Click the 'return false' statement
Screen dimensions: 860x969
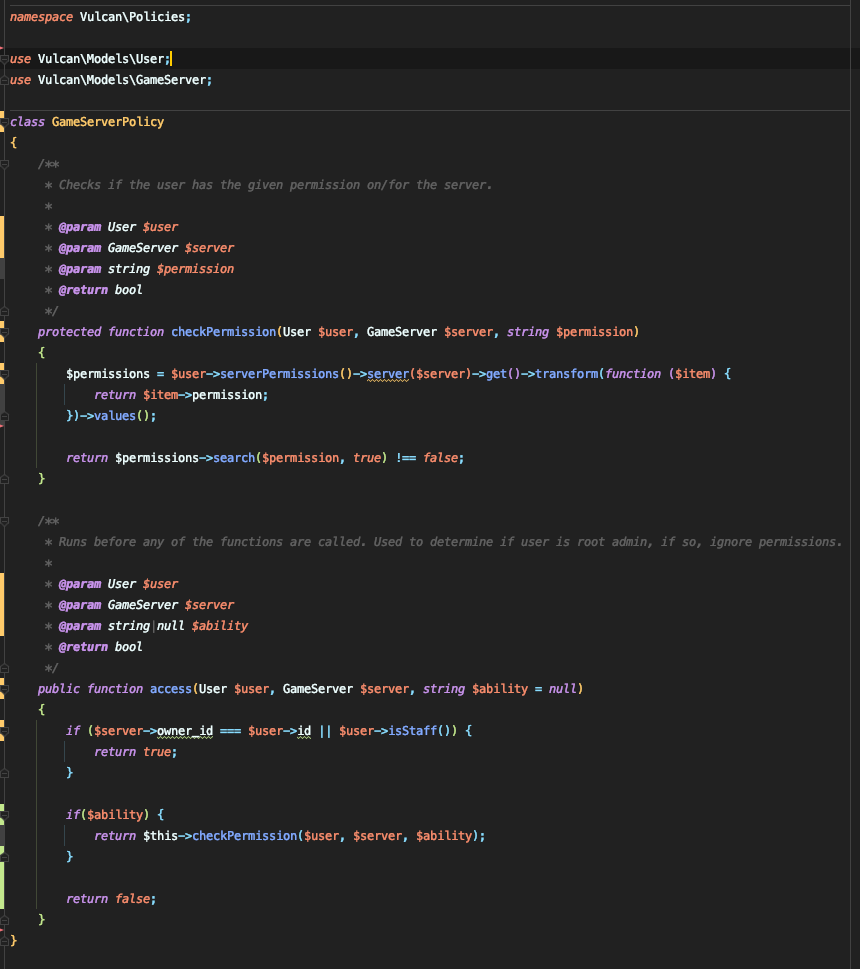[x=110, y=899]
